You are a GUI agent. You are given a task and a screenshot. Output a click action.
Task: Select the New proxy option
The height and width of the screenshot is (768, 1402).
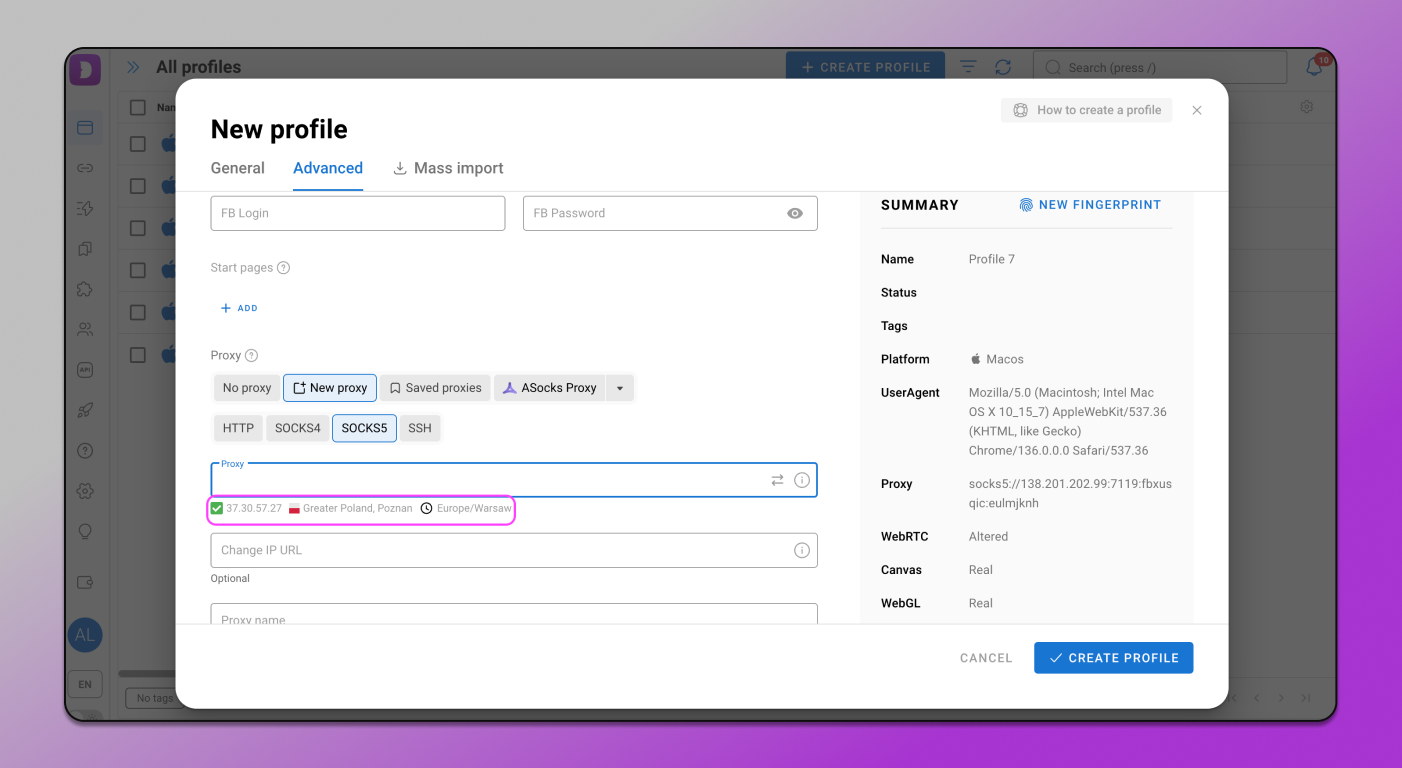(330, 388)
